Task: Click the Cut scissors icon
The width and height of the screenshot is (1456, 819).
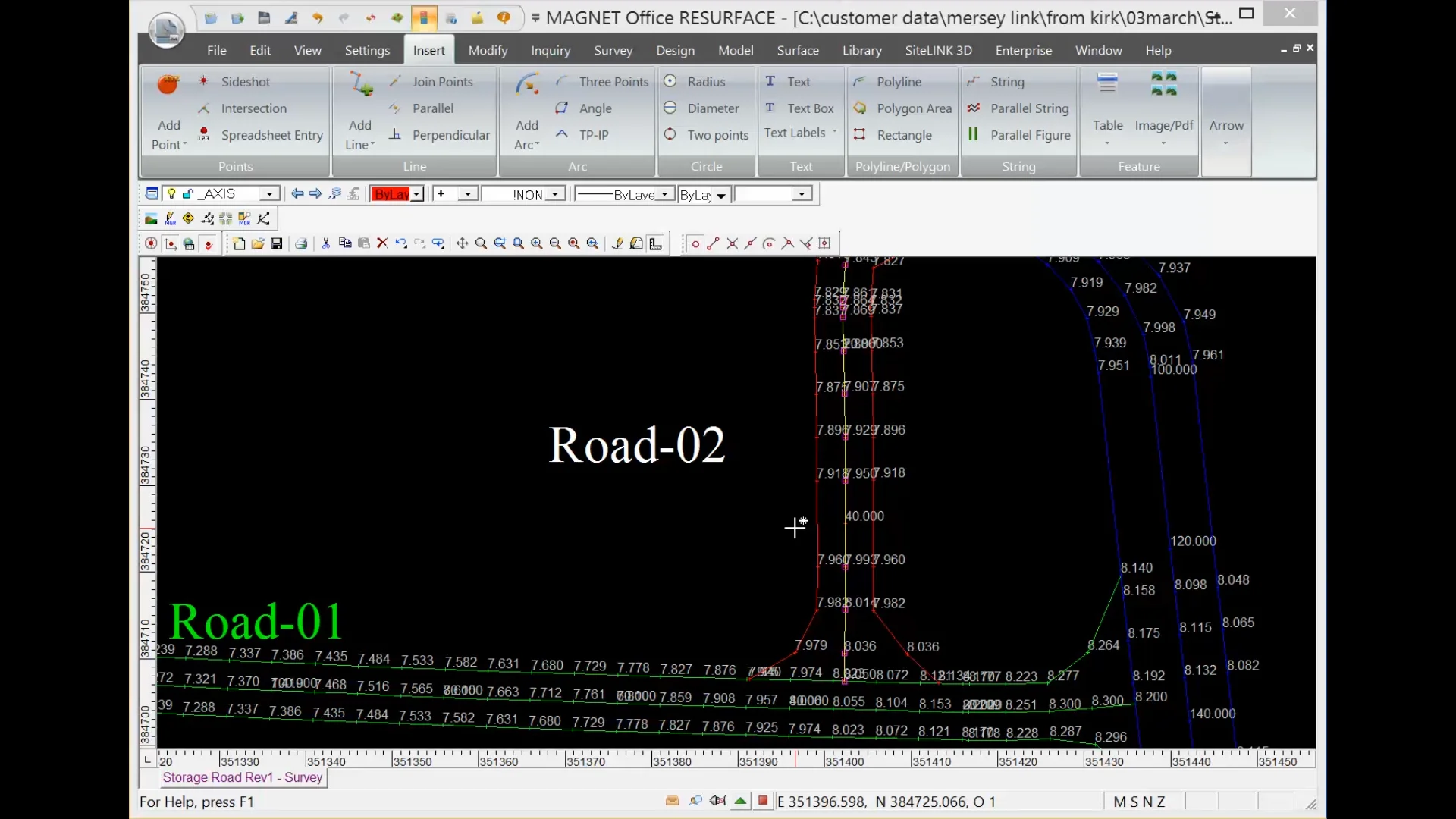Action: pos(326,243)
